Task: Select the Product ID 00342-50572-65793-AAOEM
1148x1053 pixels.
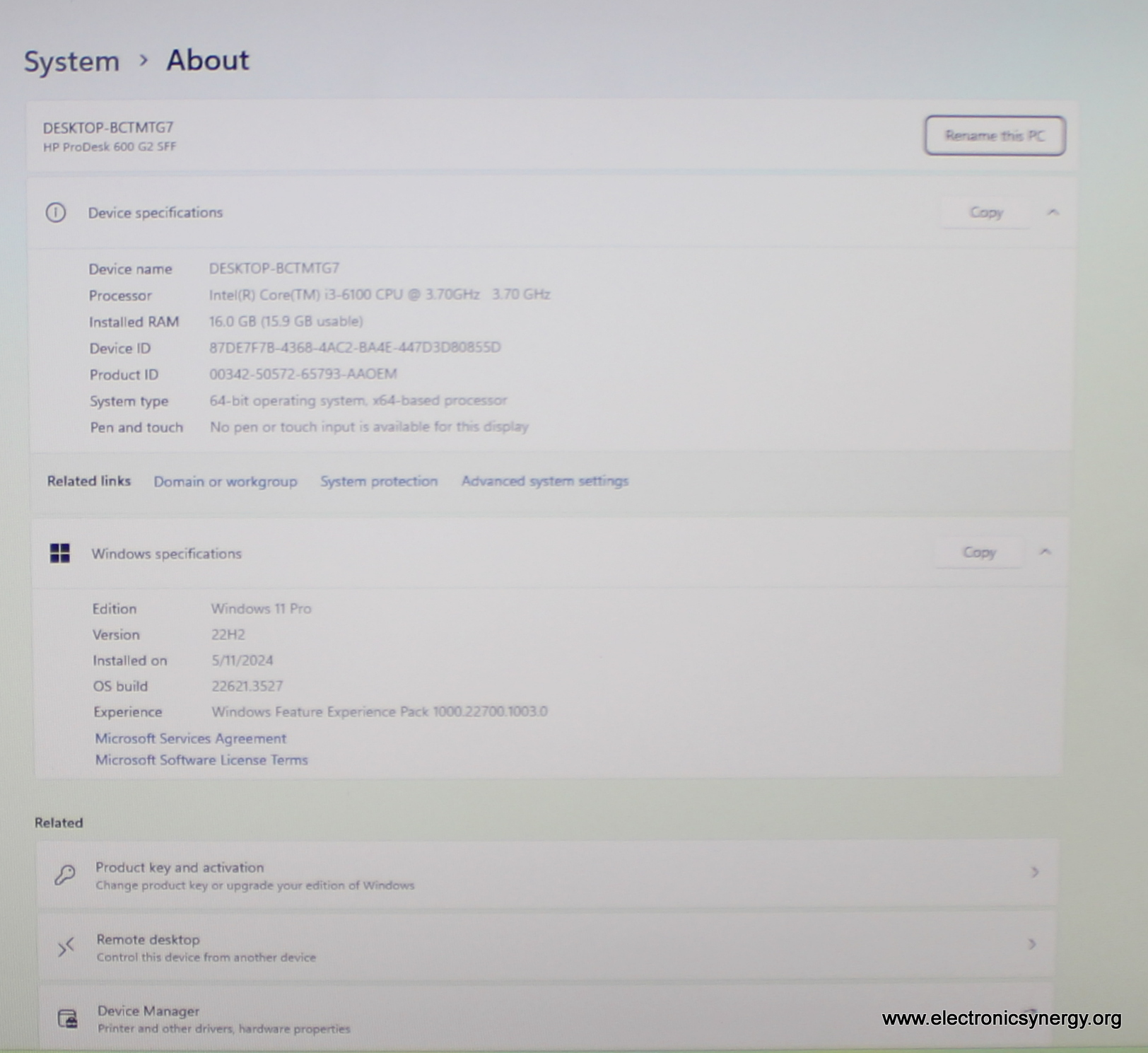Action: click(303, 373)
